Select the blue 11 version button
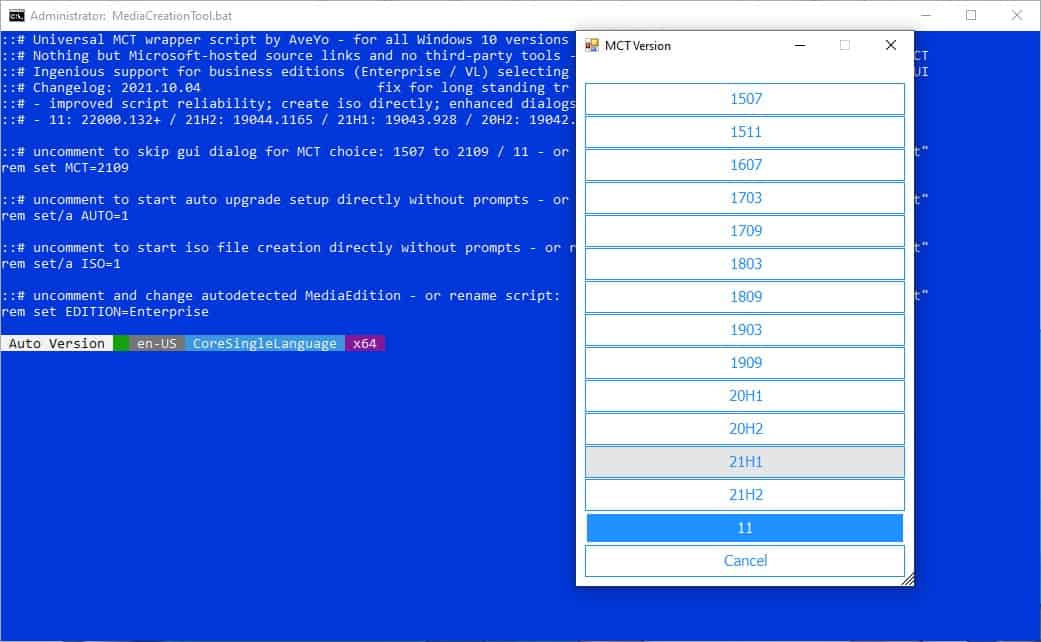This screenshot has height=642, width=1041. 744,528
